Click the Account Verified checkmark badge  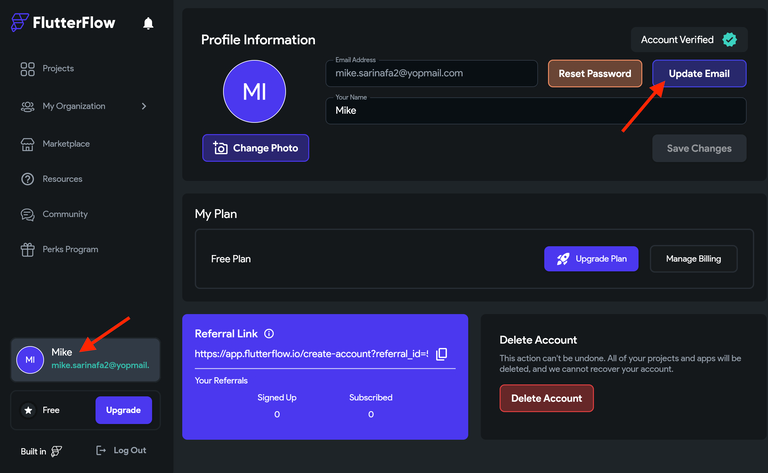click(729, 40)
